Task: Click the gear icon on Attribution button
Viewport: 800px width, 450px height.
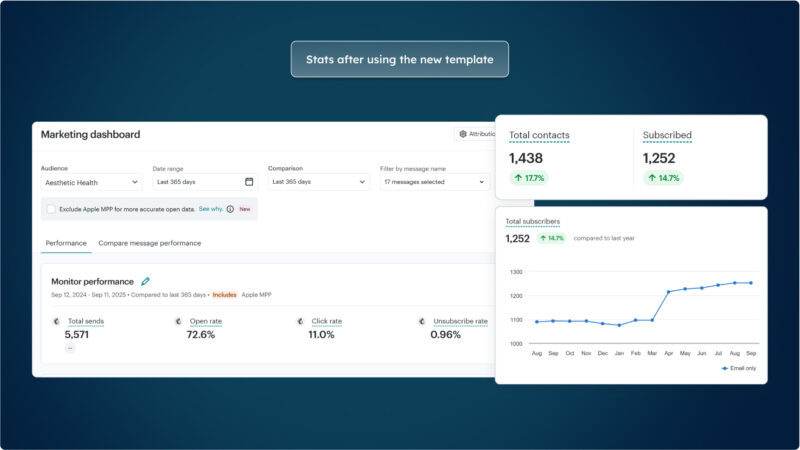Action: [462, 134]
